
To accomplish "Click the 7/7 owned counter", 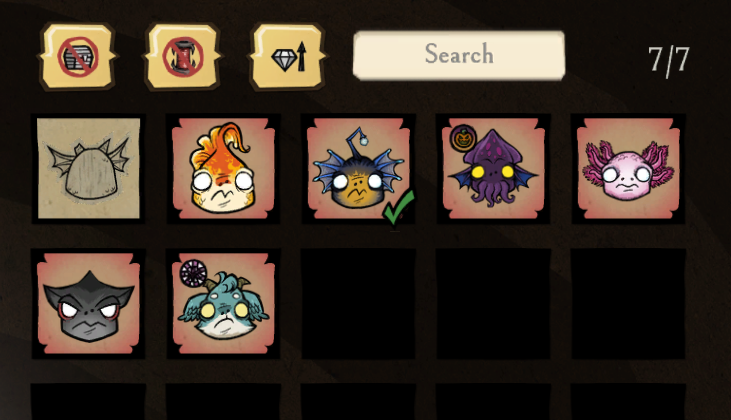I will point(669,60).
